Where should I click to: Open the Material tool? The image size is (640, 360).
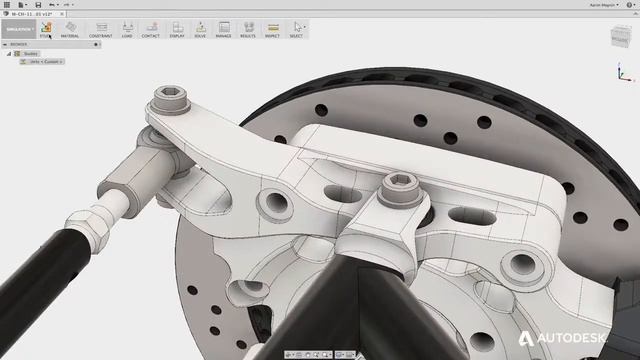point(70,29)
